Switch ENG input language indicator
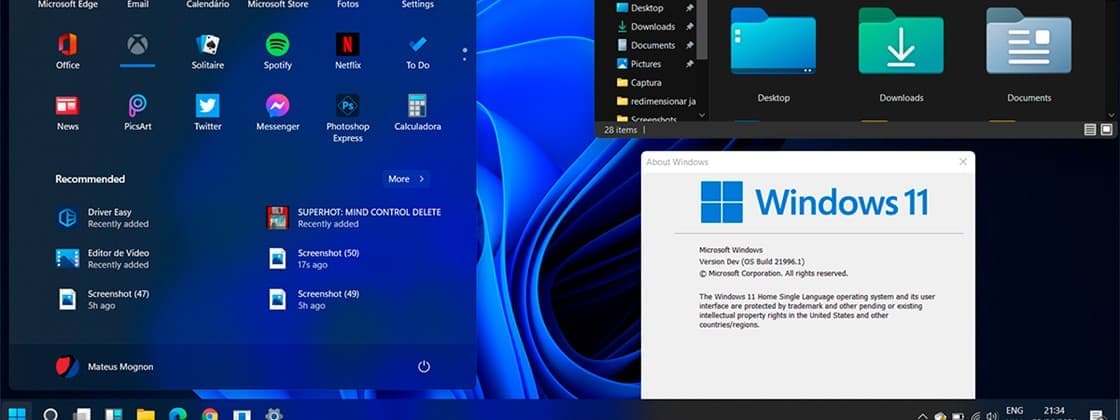Screen dimensions: 1120x420 click(1014, 411)
